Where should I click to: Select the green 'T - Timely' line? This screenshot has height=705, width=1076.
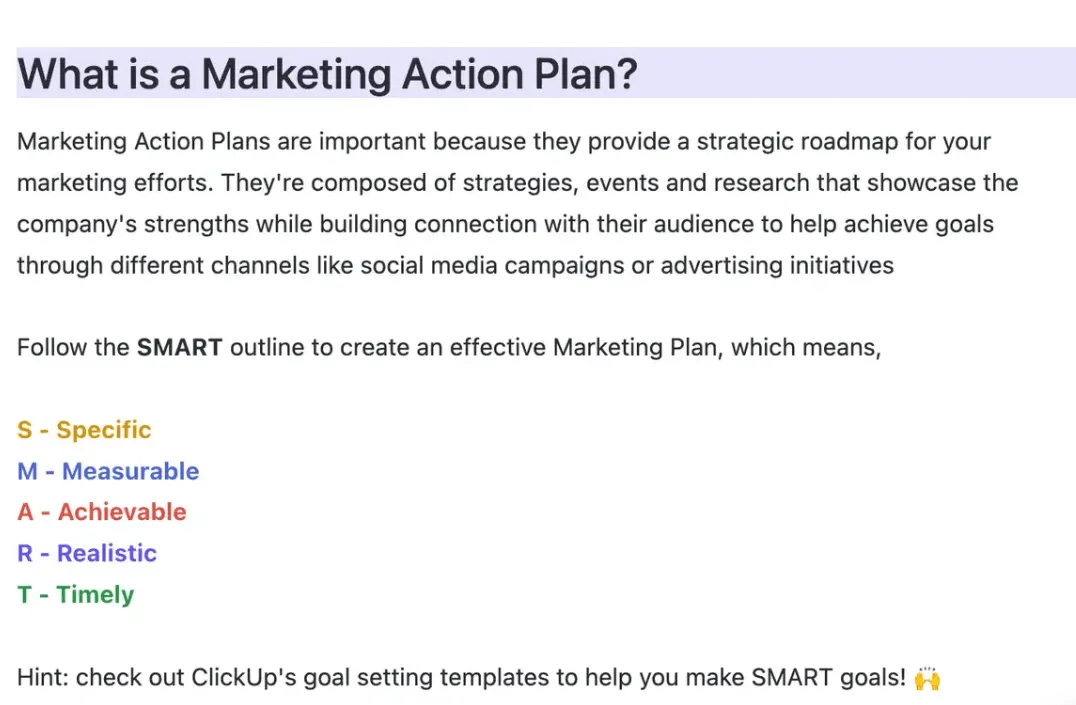click(75, 594)
